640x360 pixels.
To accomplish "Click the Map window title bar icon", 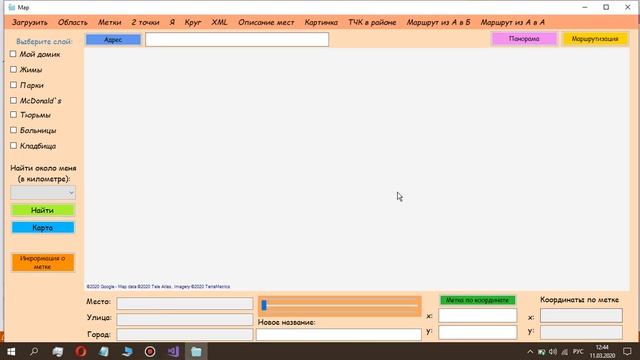I will click(x=12, y=7).
